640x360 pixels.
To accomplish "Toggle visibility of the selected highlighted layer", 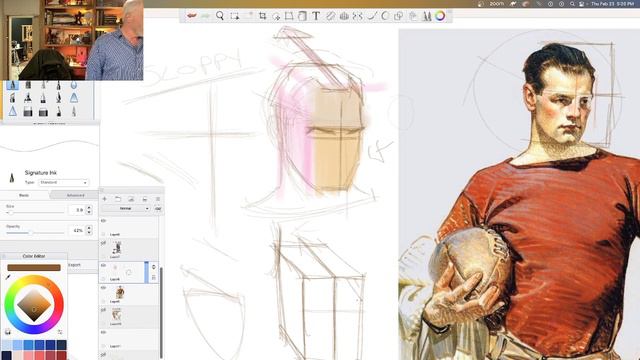I will pyautogui.click(x=103, y=265).
